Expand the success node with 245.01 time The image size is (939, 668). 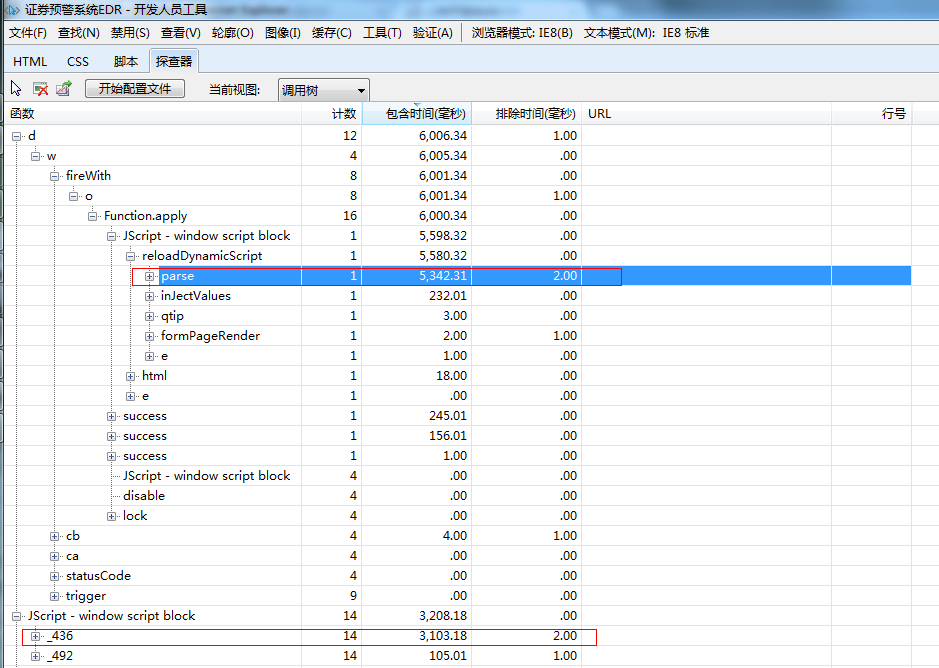pos(111,416)
